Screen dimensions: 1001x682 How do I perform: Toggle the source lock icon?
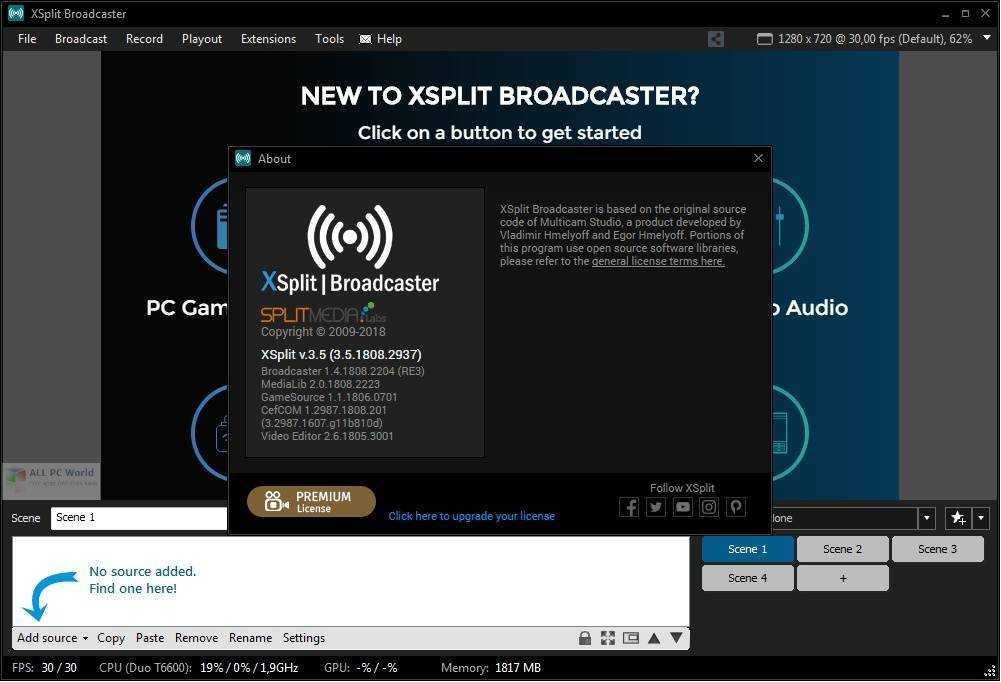click(x=584, y=638)
